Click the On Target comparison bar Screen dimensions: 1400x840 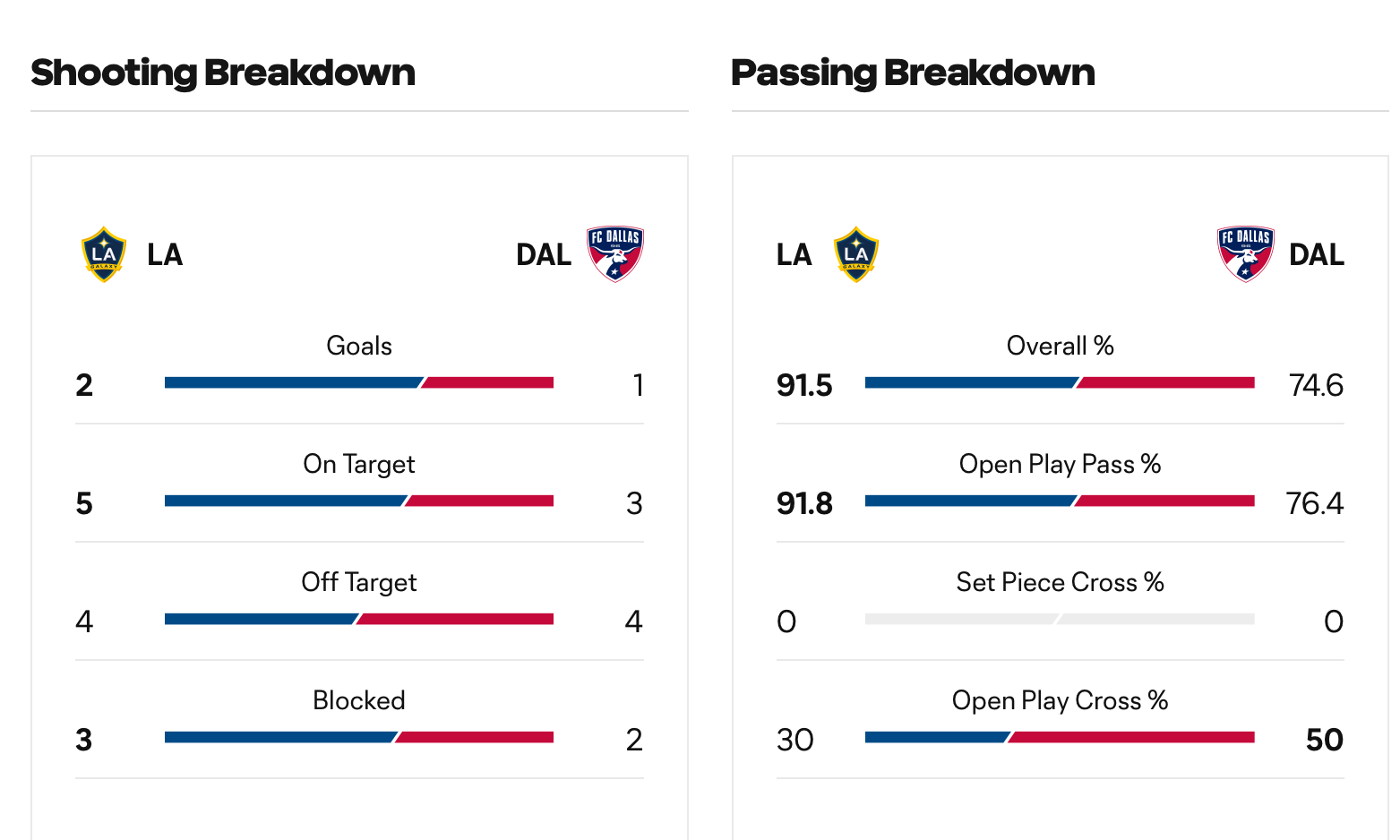[x=359, y=501]
